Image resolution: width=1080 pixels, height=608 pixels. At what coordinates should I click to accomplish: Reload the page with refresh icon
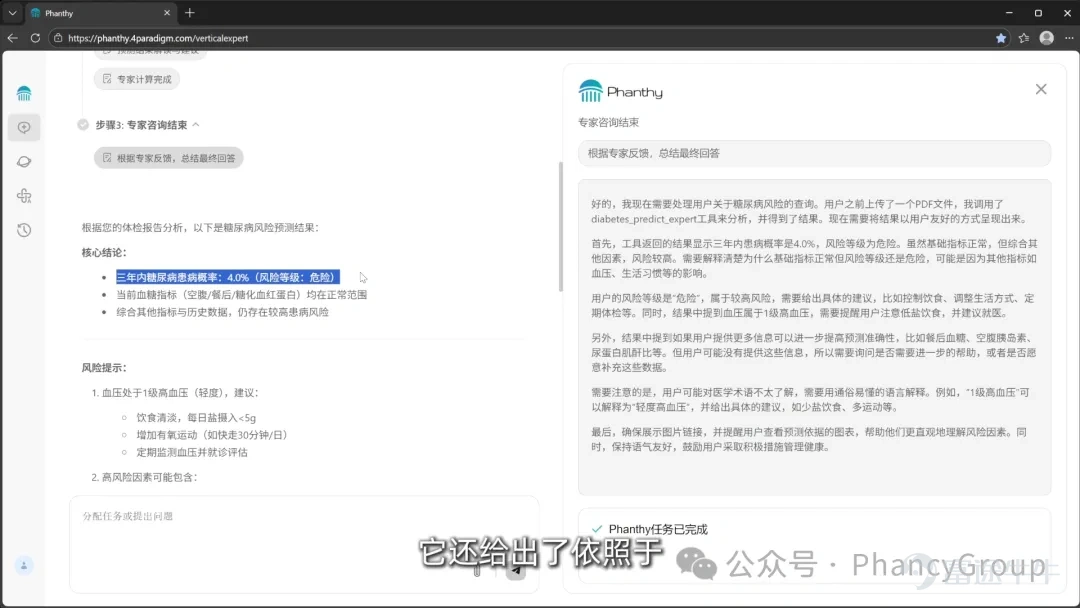(35, 38)
